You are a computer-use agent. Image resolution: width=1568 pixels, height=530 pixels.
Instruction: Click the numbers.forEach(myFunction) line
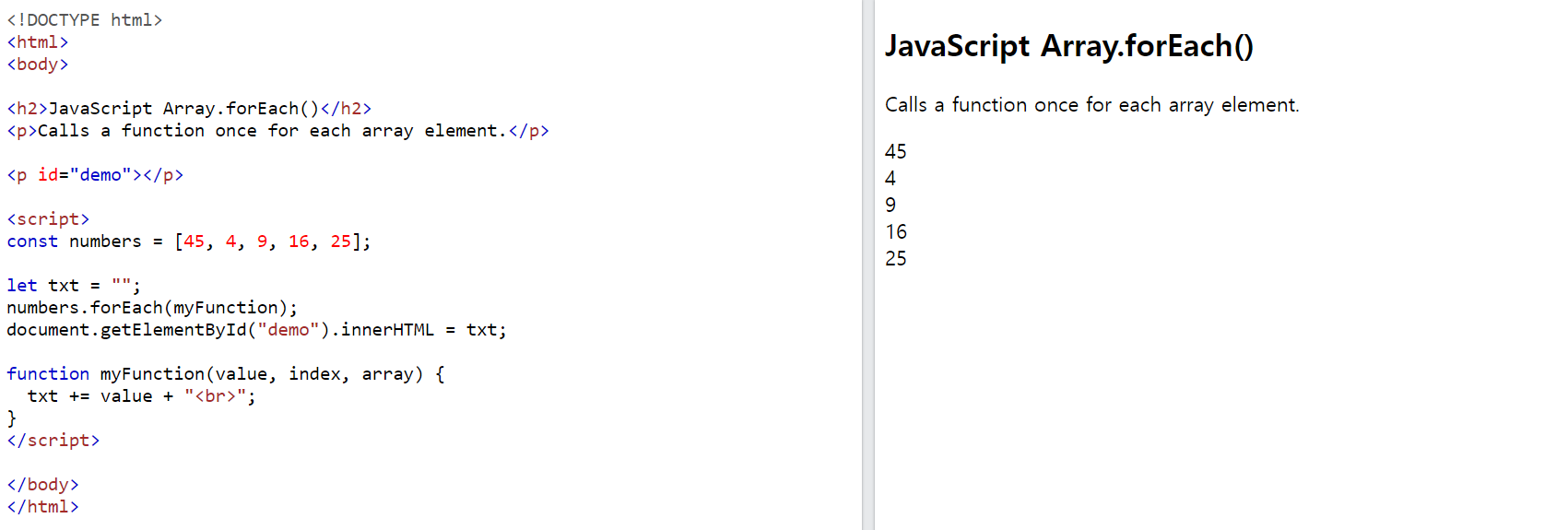click(152, 307)
